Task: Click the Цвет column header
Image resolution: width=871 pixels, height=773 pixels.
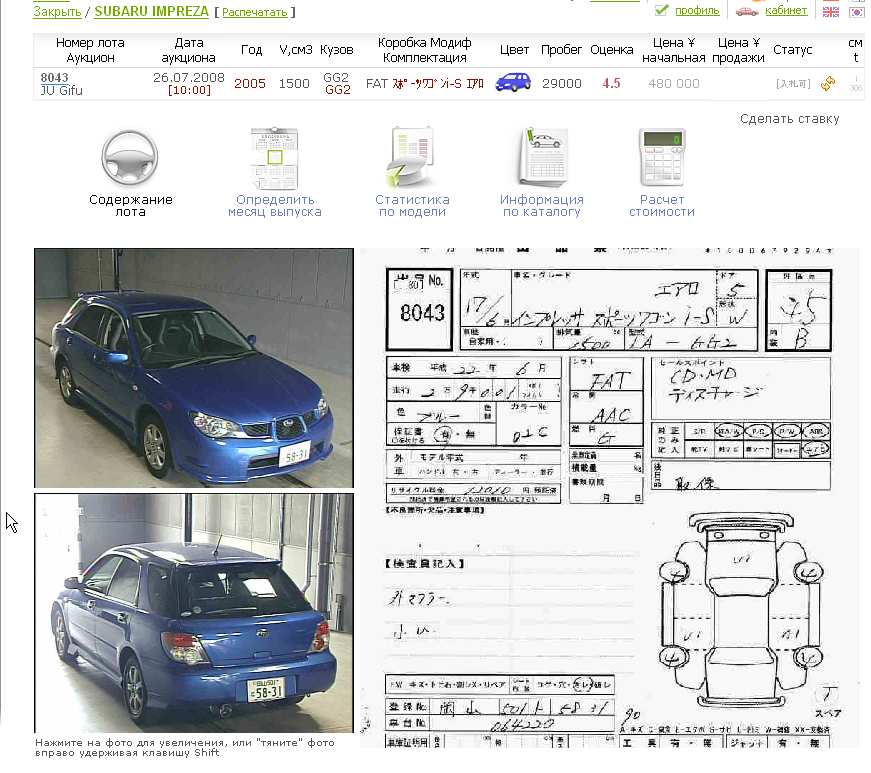Action: tap(514, 50)
